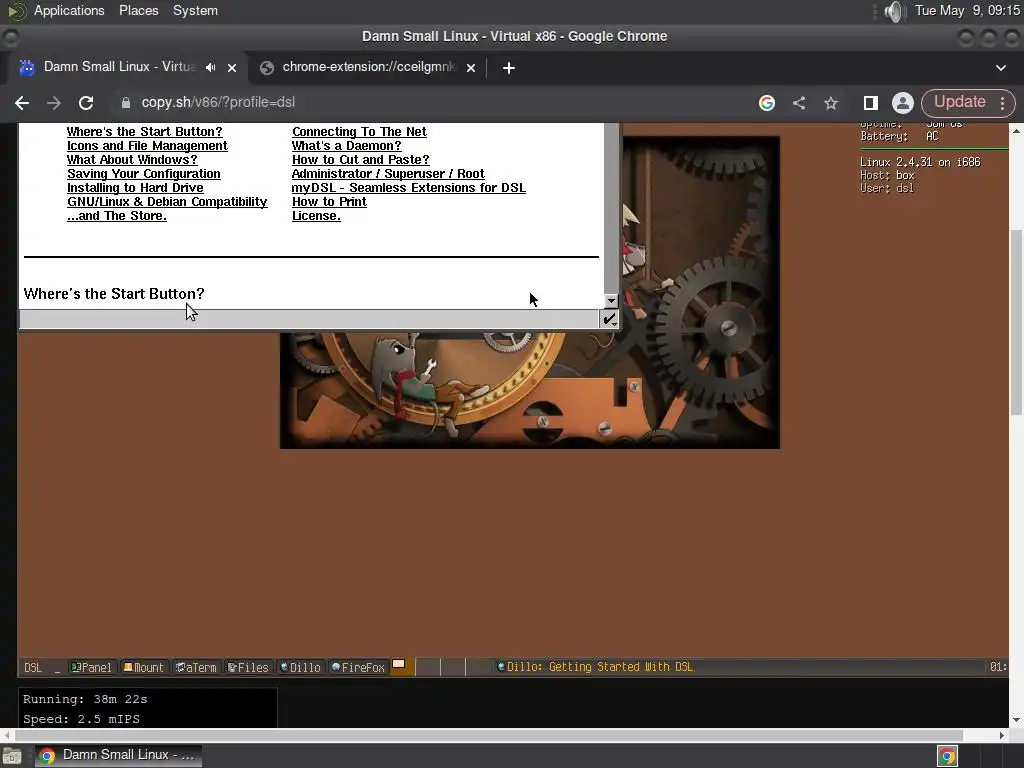
Task: Click horizontal scrollbar left arrow
Action: click(x=7, y=735)
